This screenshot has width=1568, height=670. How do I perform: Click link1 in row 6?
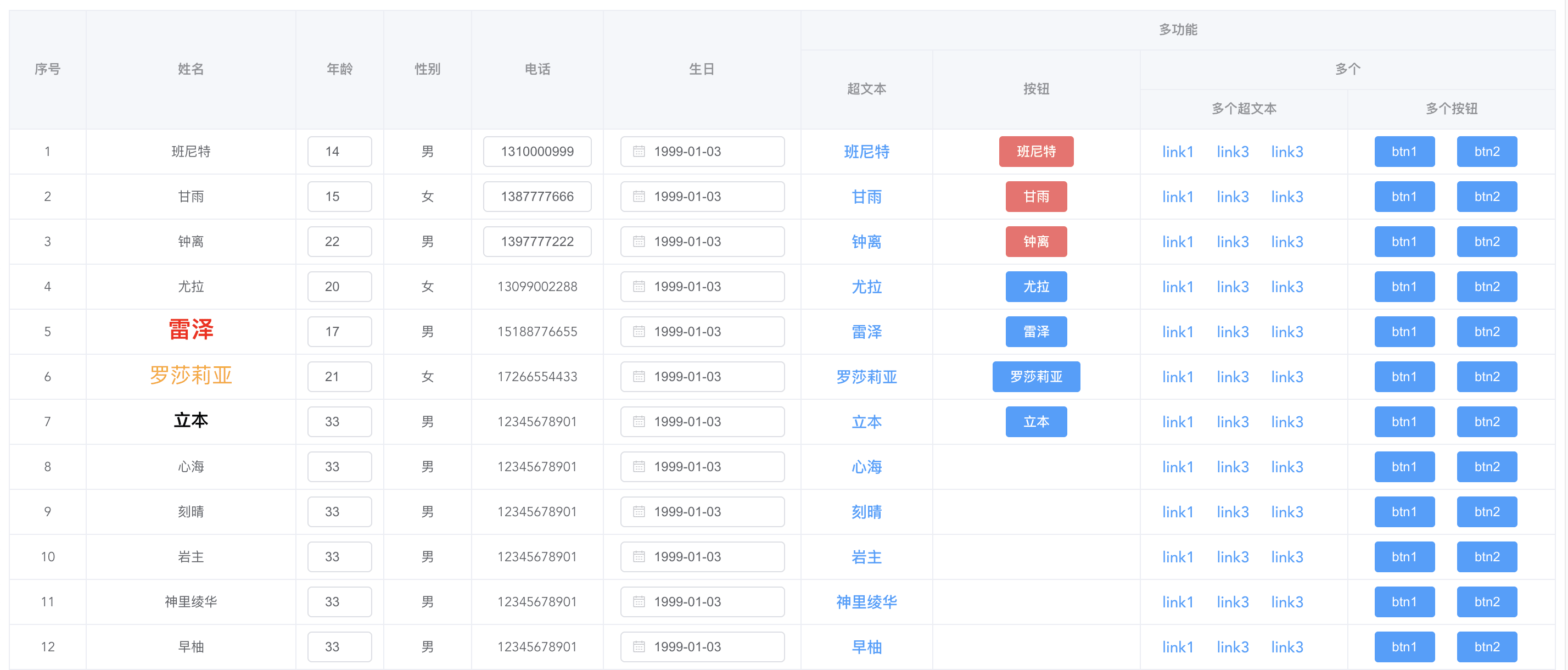(x=1178, y=377)
